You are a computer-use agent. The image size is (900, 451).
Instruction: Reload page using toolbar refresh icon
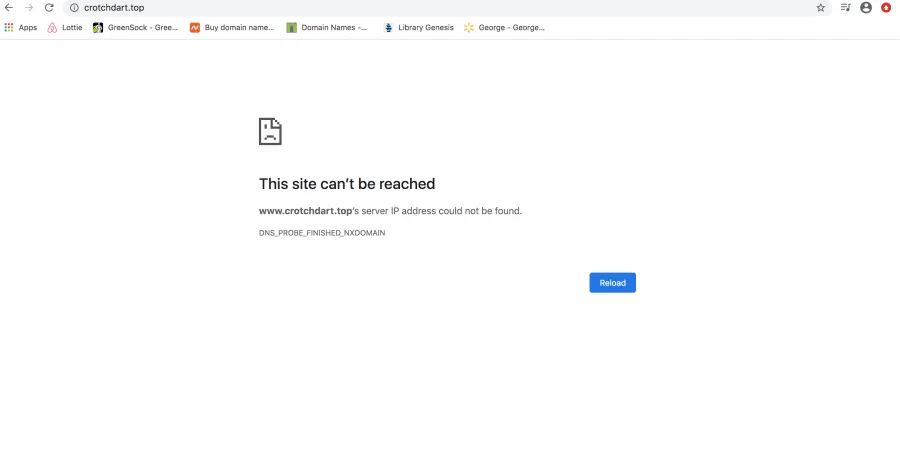pos(49,7)
